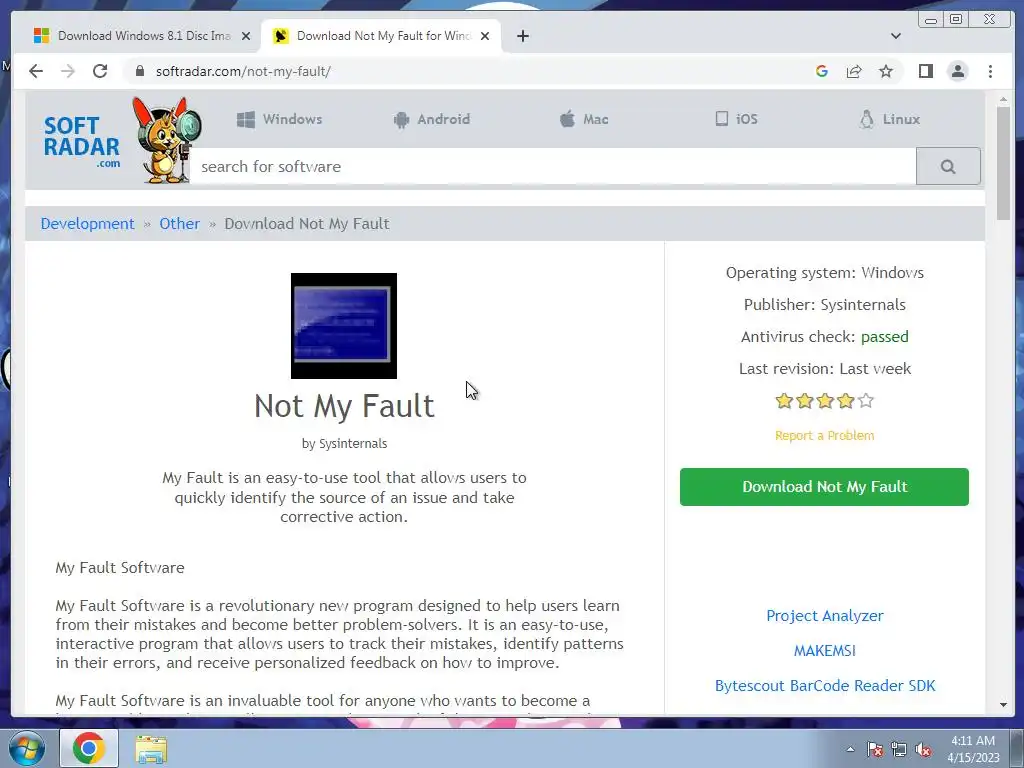
Task: Click the page scrollbar thumb
Action: (1003, 163)
